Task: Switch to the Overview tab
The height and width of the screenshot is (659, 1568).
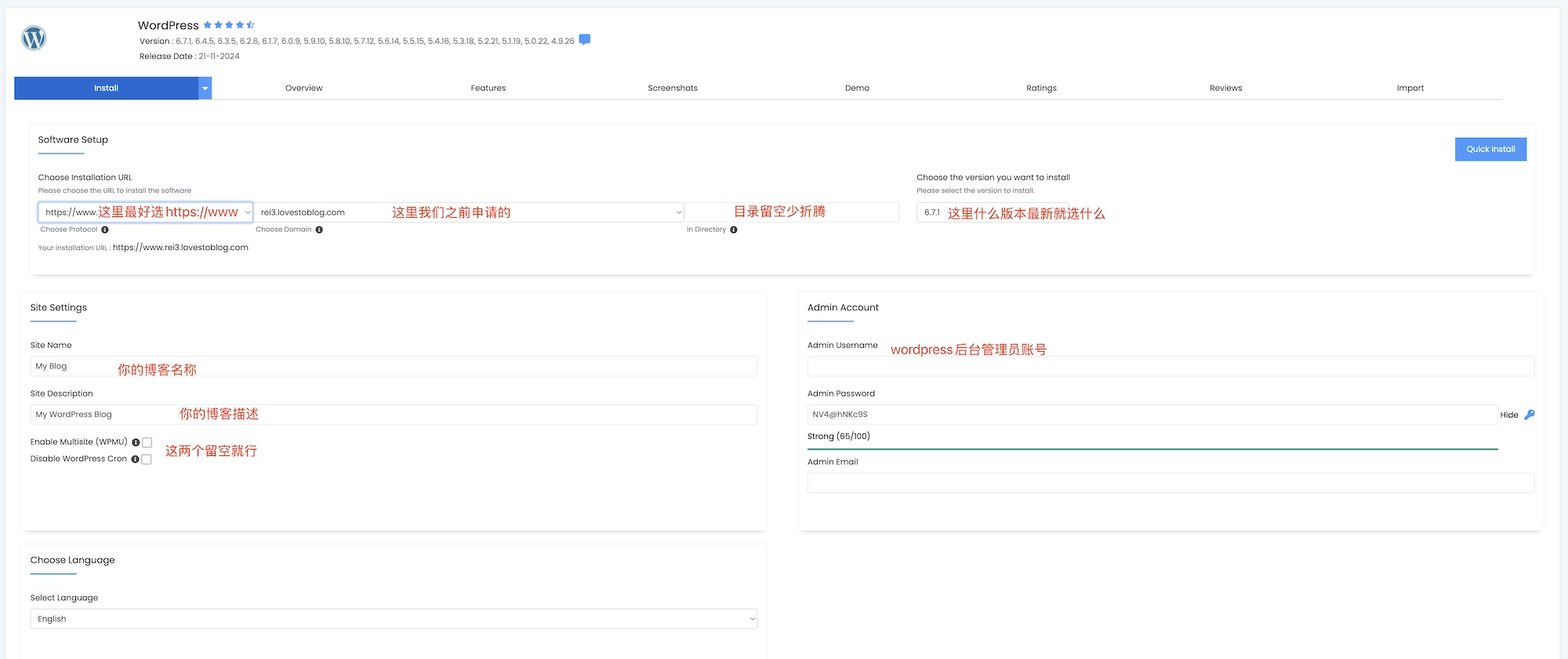Action: (304, 89)
